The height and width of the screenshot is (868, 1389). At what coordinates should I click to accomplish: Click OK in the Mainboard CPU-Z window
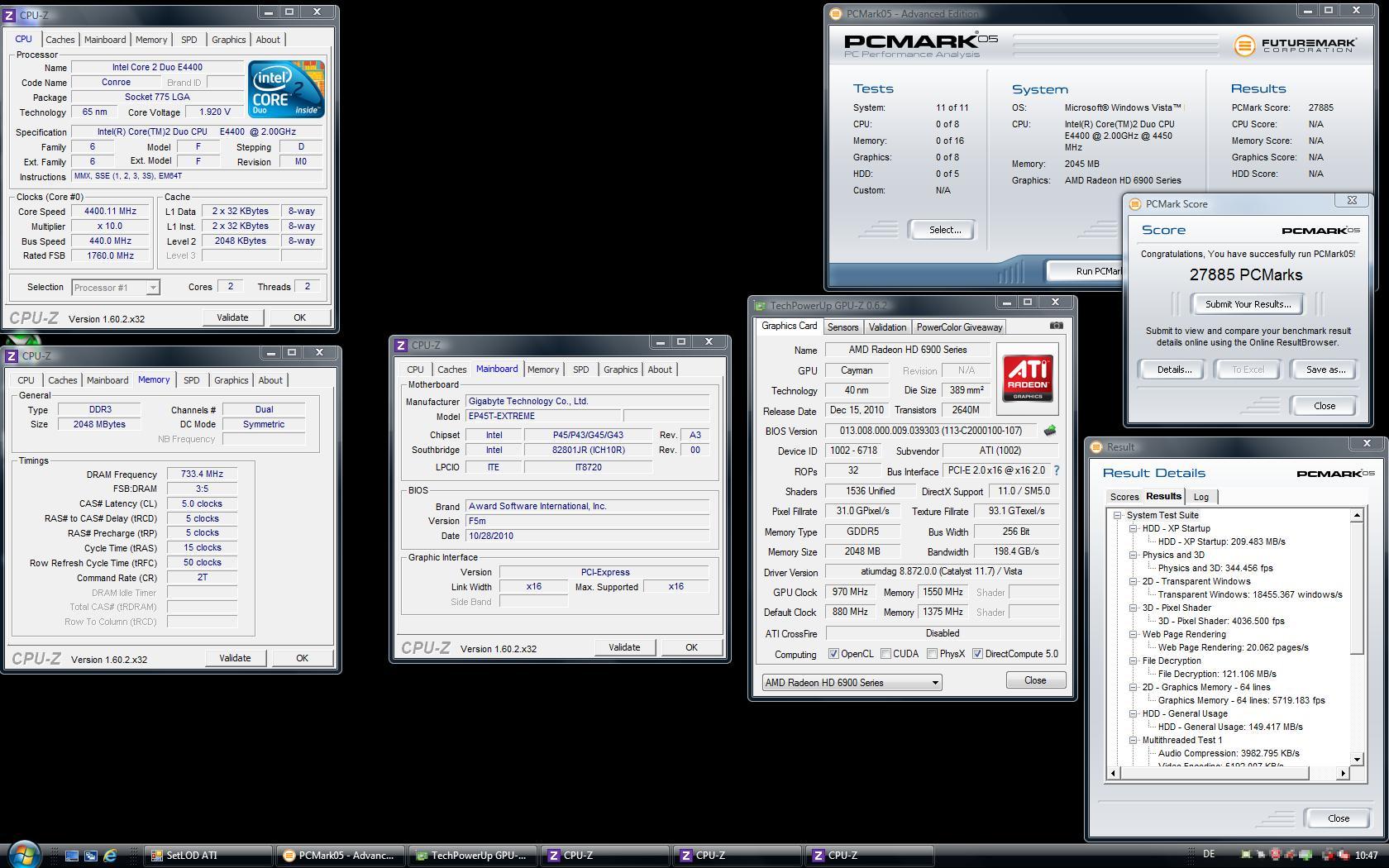[691, 647]
